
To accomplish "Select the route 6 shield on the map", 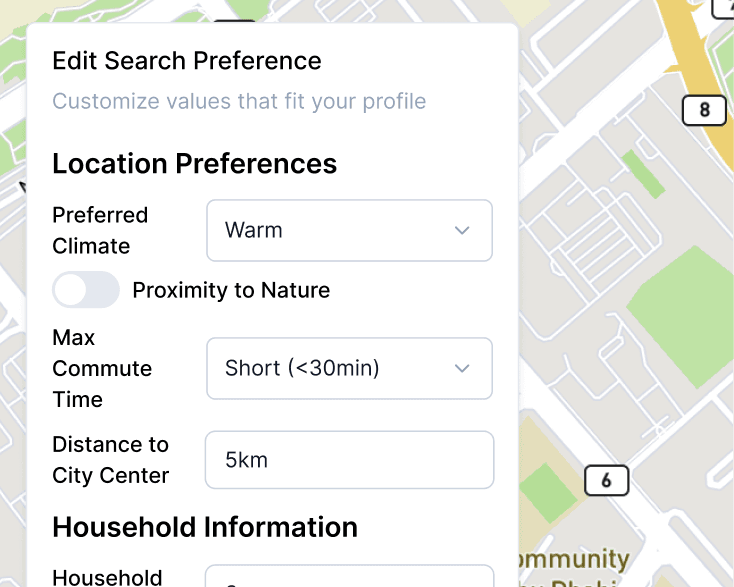I will point(606,481).
